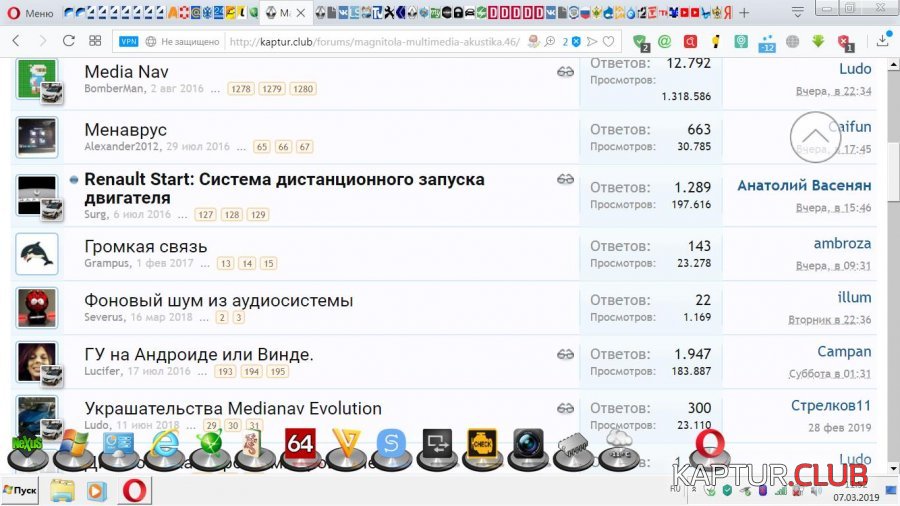
Task: Go to page 67 of Менаврус
Action: coord(305,147)
